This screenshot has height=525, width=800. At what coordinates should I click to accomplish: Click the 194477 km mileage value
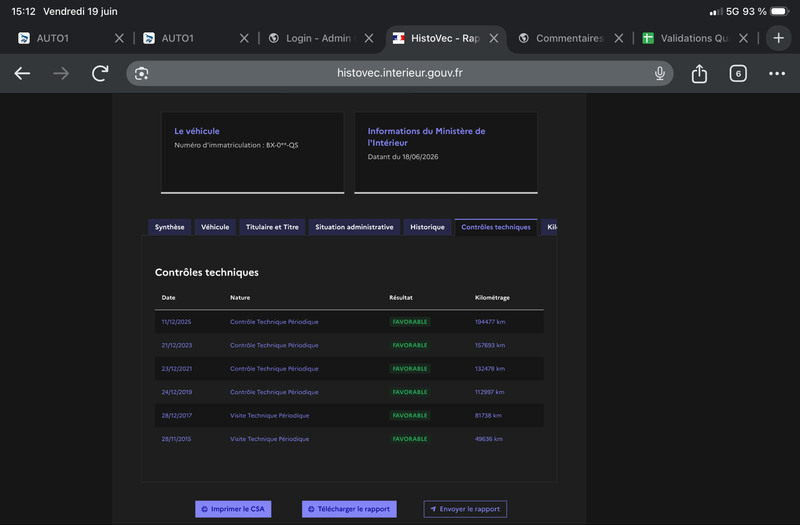(490, 322)
